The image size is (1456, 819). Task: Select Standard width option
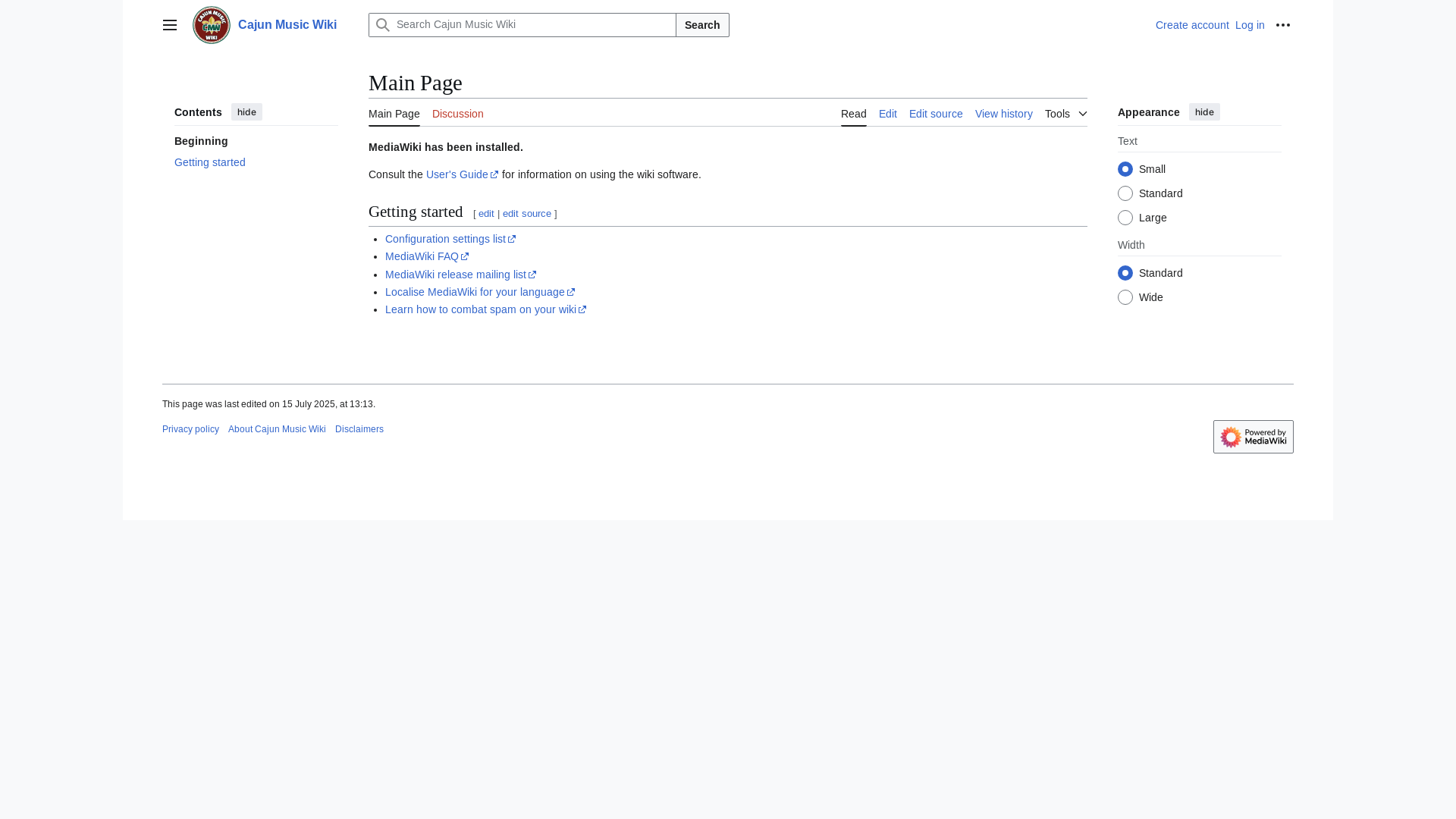[1125, 273]
